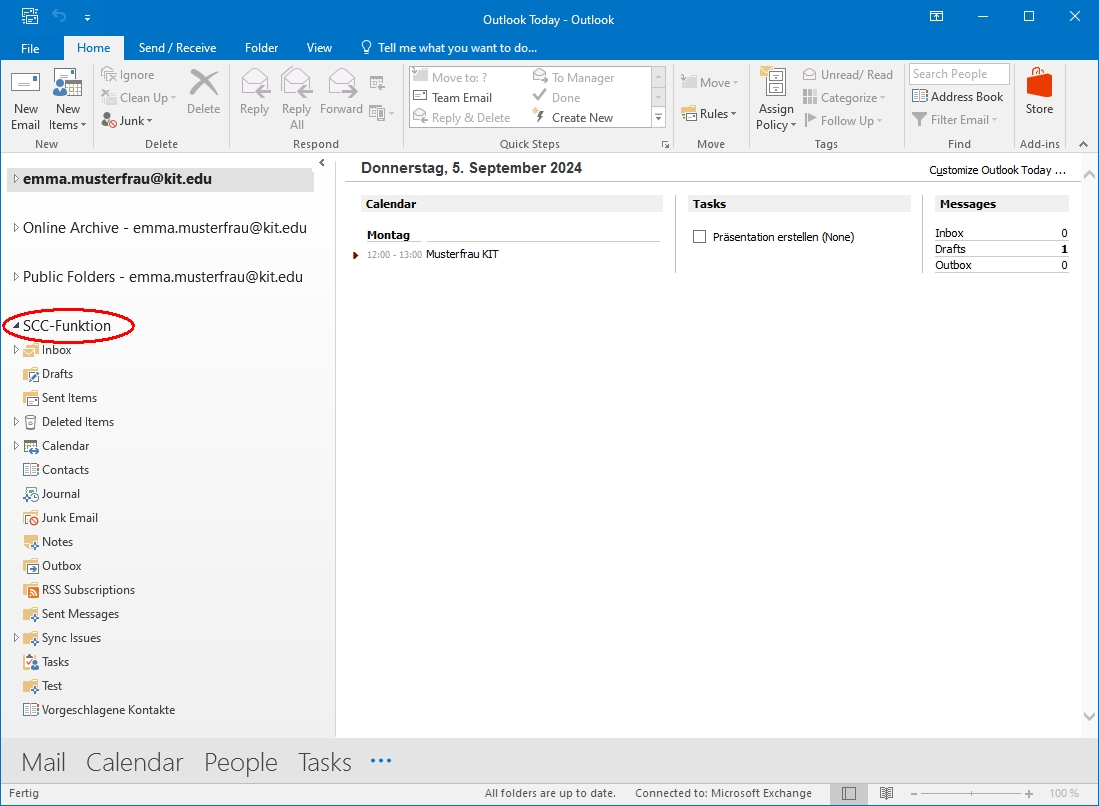Screen dimensions: 1099x806
Task: Open the Address Book
Action: [x=957, y=97]
